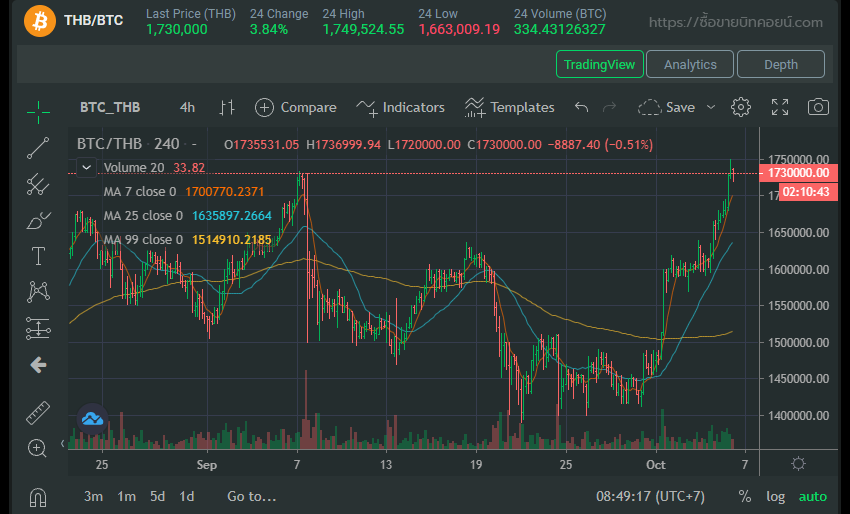
Task: Select the XABCD pattern tool
Action: [x=38, y=292]
